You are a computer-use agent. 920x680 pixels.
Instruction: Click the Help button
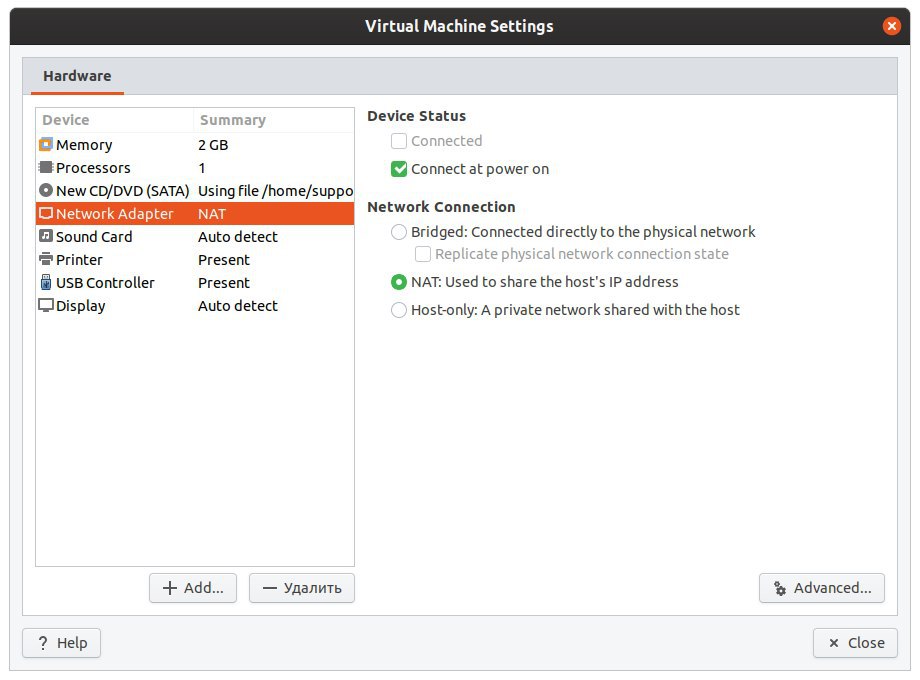point(62,643)
